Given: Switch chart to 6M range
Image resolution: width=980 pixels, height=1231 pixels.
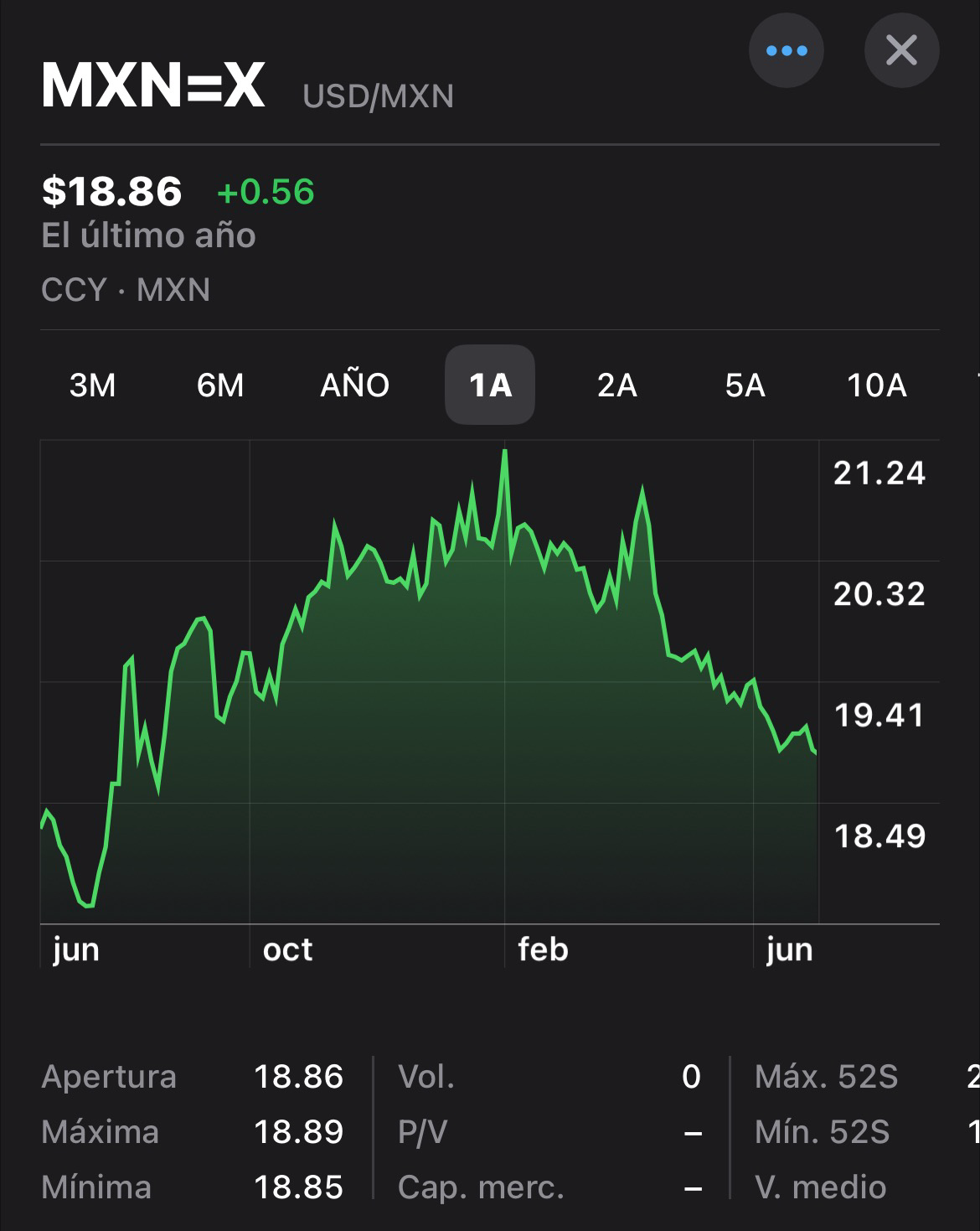Looking at the screenshot, I should (220, 385).
